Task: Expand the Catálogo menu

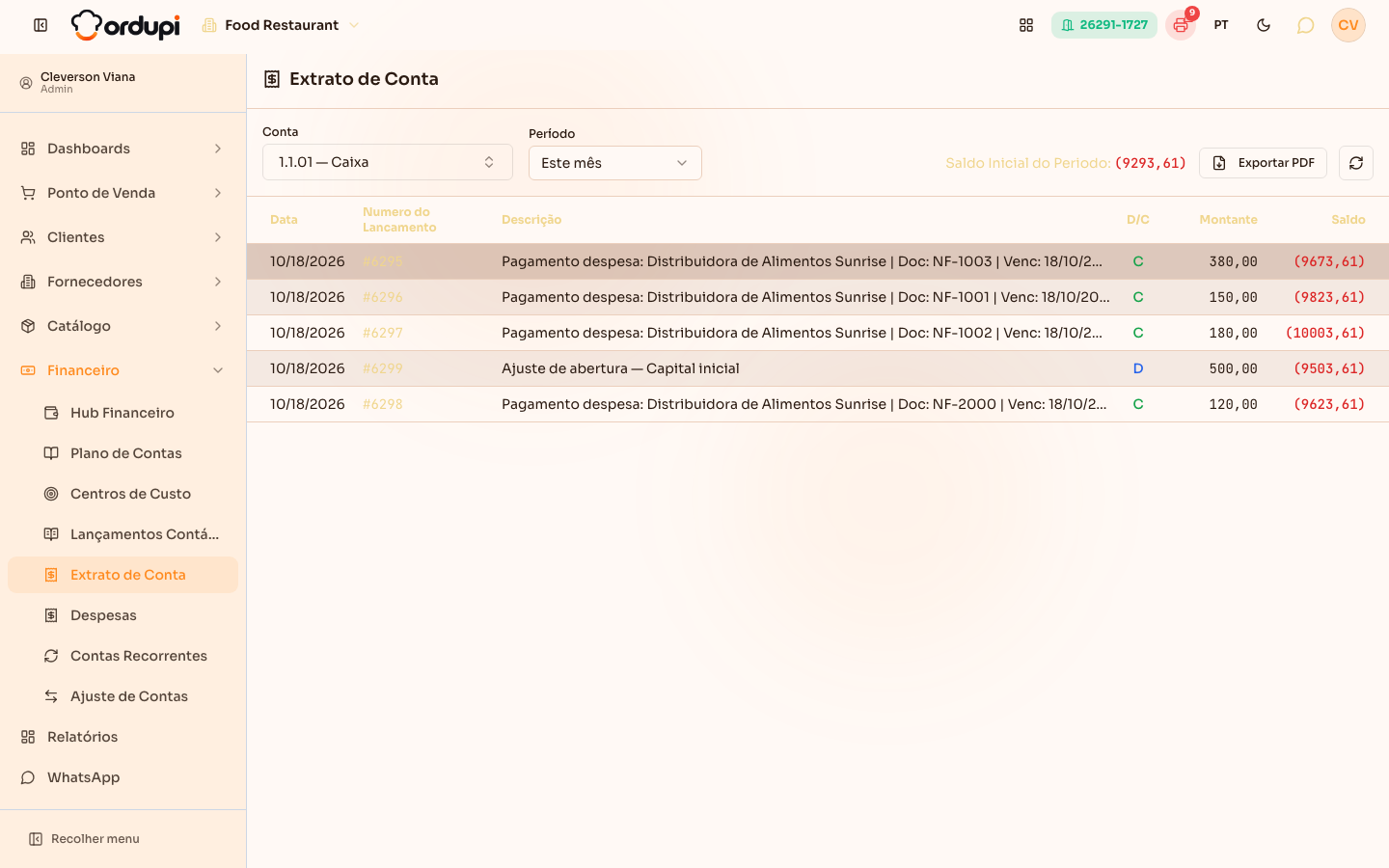Action: coord(123,326)
